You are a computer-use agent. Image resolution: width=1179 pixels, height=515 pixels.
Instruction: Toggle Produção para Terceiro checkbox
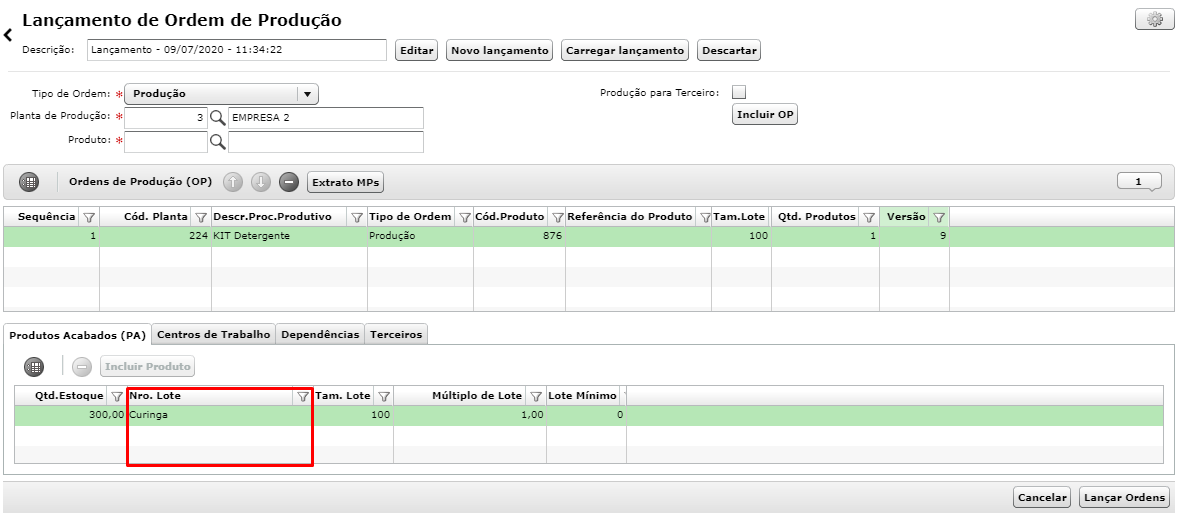(x=739, y=92)
